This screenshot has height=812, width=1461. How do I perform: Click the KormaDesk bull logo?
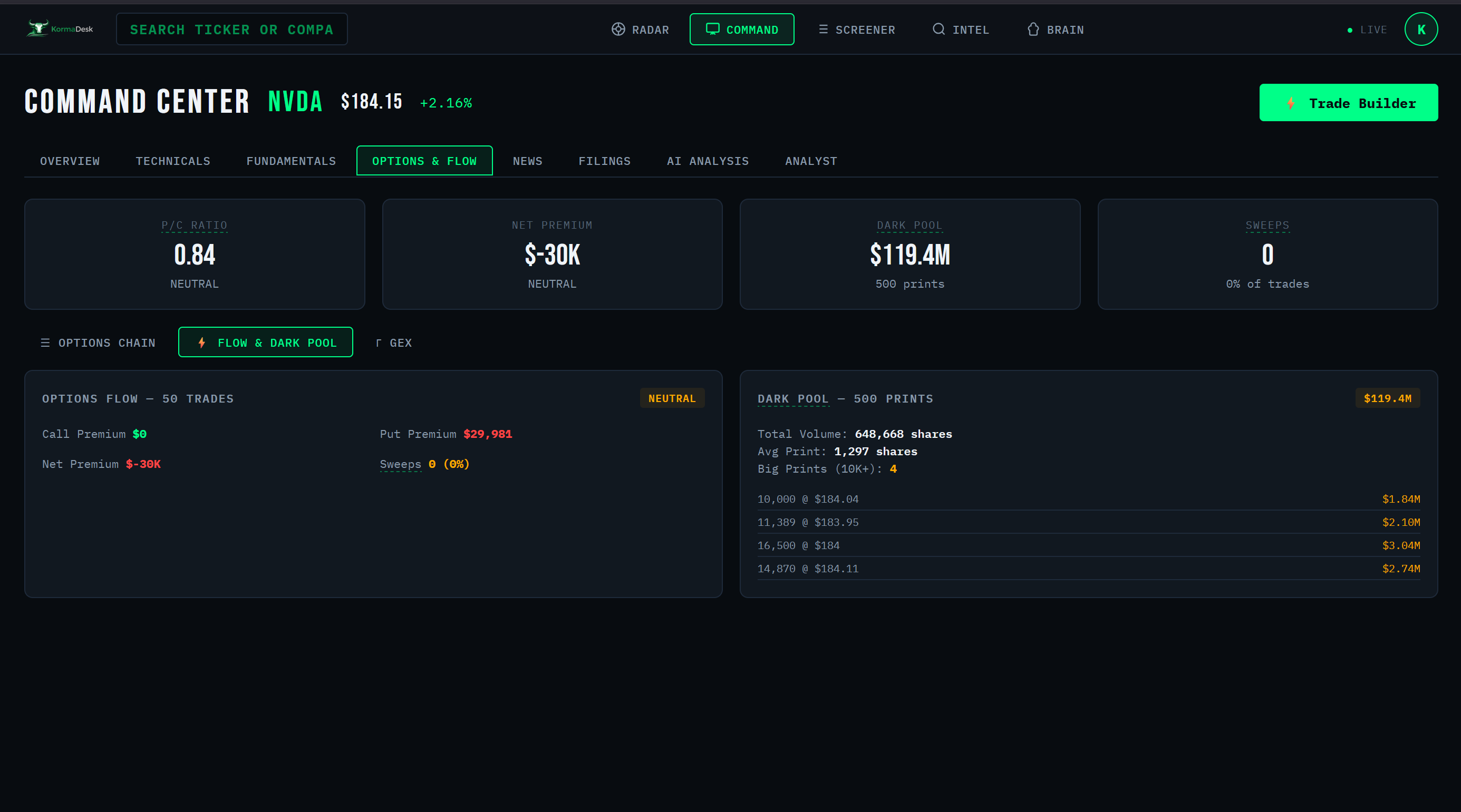click(x=38, y=28)
